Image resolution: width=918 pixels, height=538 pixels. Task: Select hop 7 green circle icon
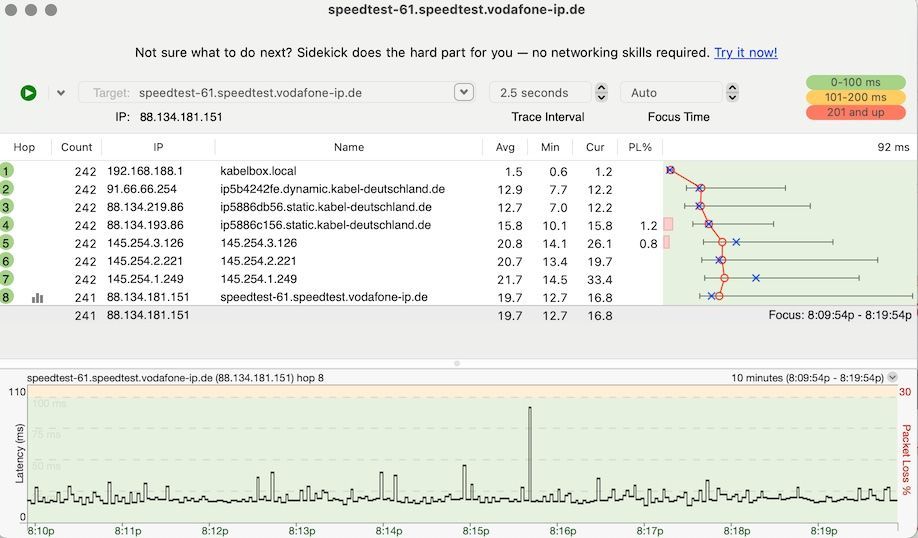pos(6,279)
